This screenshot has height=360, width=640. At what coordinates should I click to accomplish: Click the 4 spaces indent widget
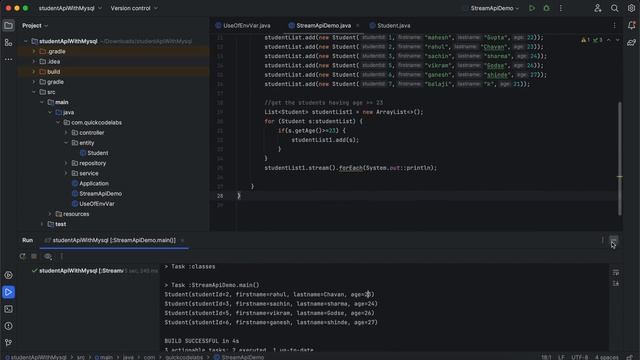point(607,357)
